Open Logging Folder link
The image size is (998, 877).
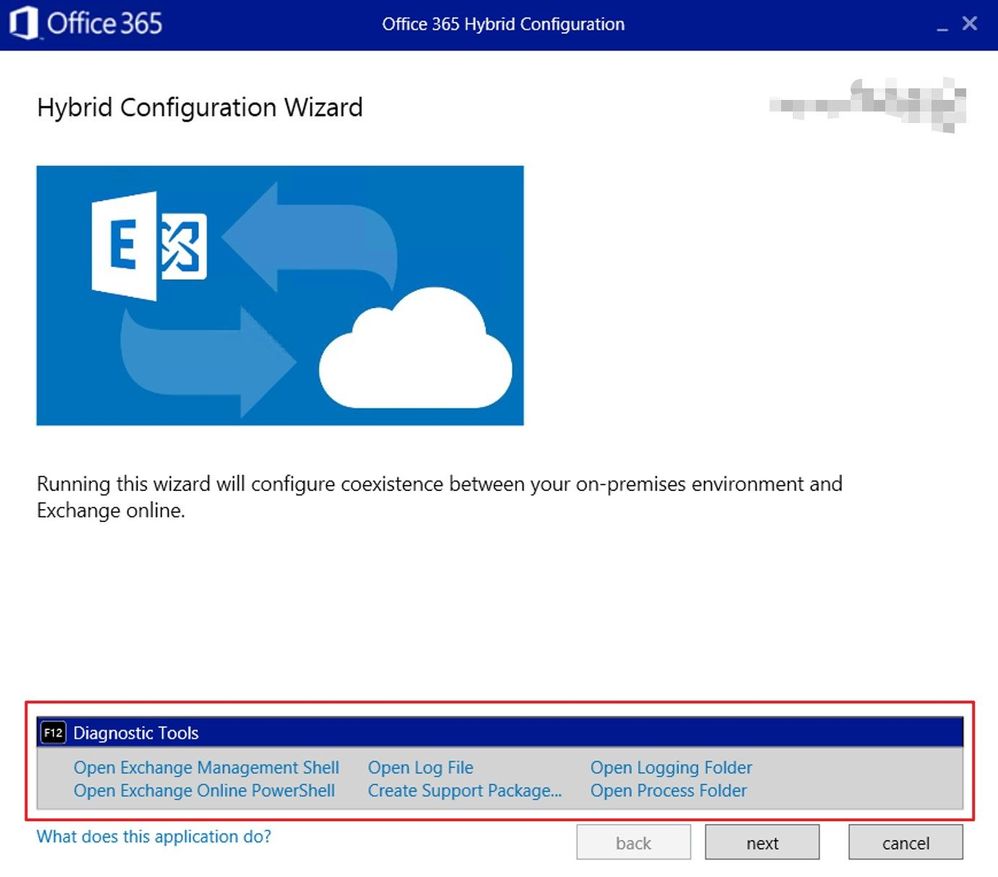point(671,768)
